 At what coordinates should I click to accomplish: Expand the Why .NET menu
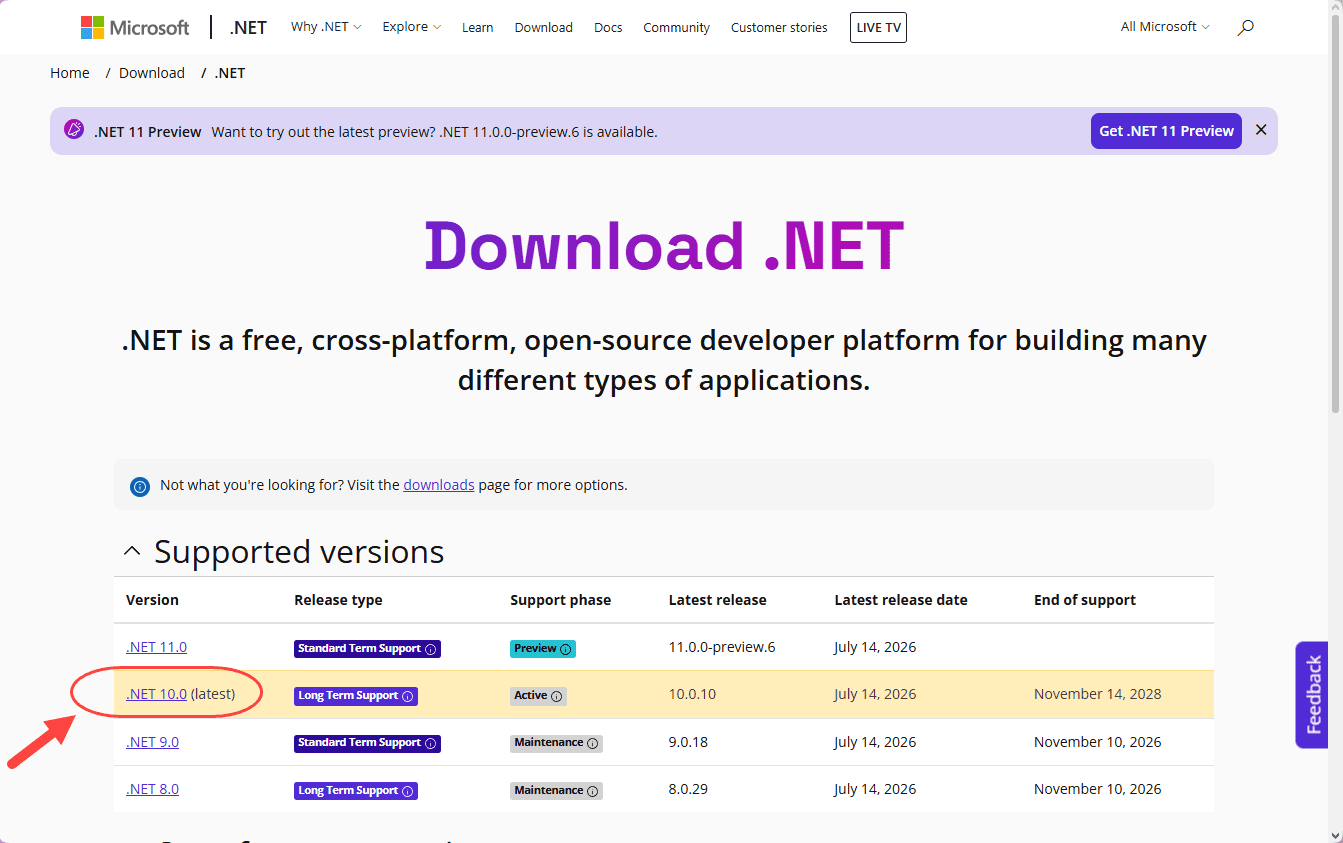(326, 27)
